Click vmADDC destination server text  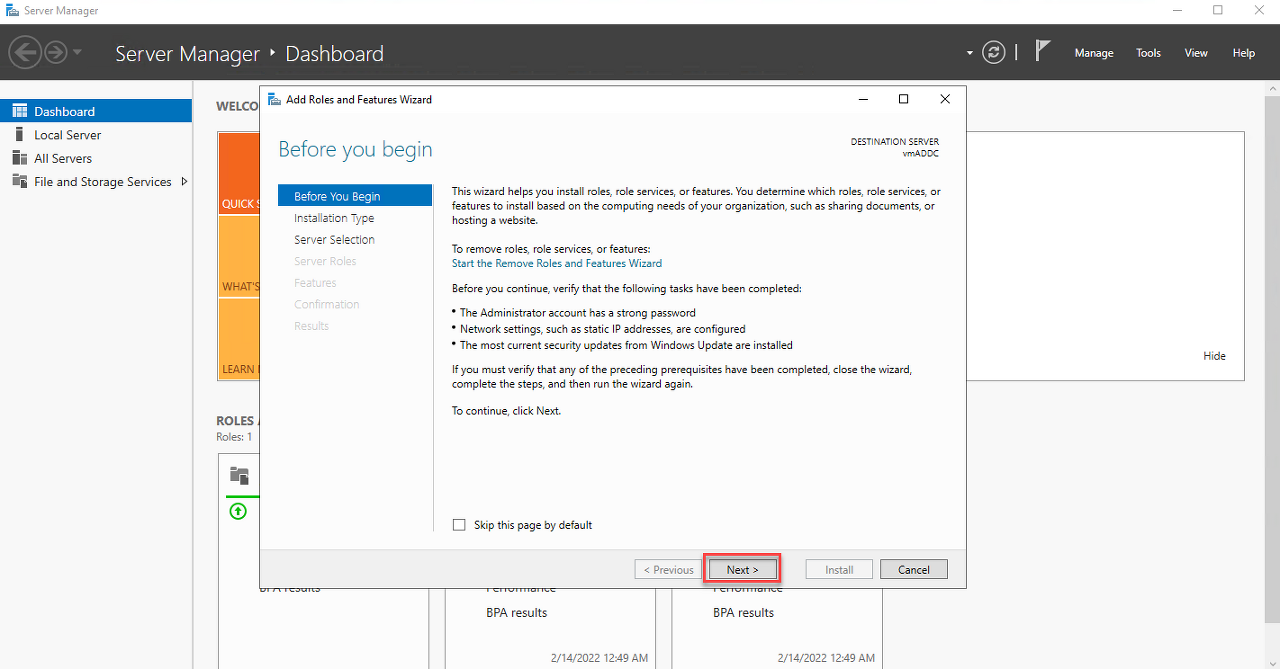920,154
